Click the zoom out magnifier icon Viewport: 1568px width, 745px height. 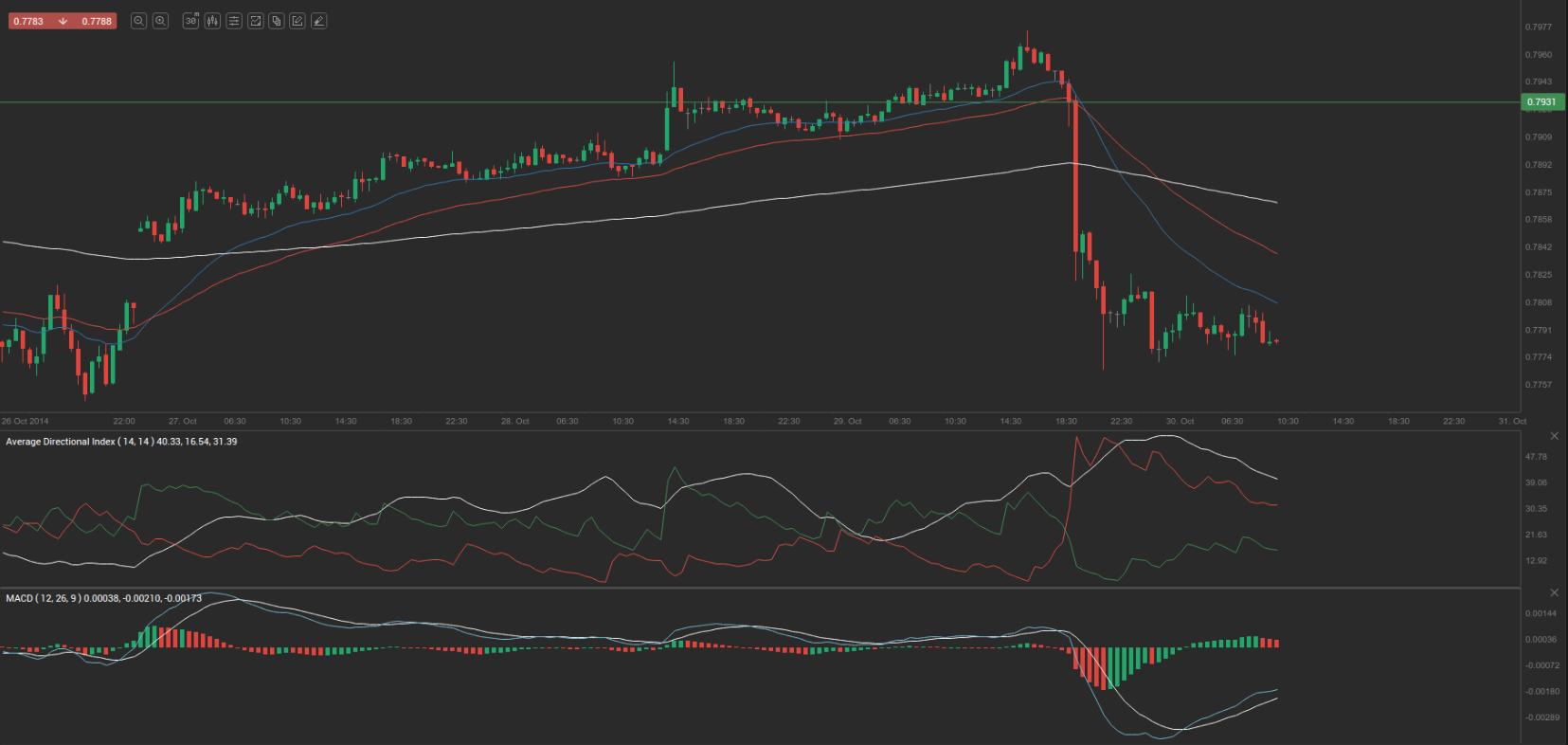[138, 21]
